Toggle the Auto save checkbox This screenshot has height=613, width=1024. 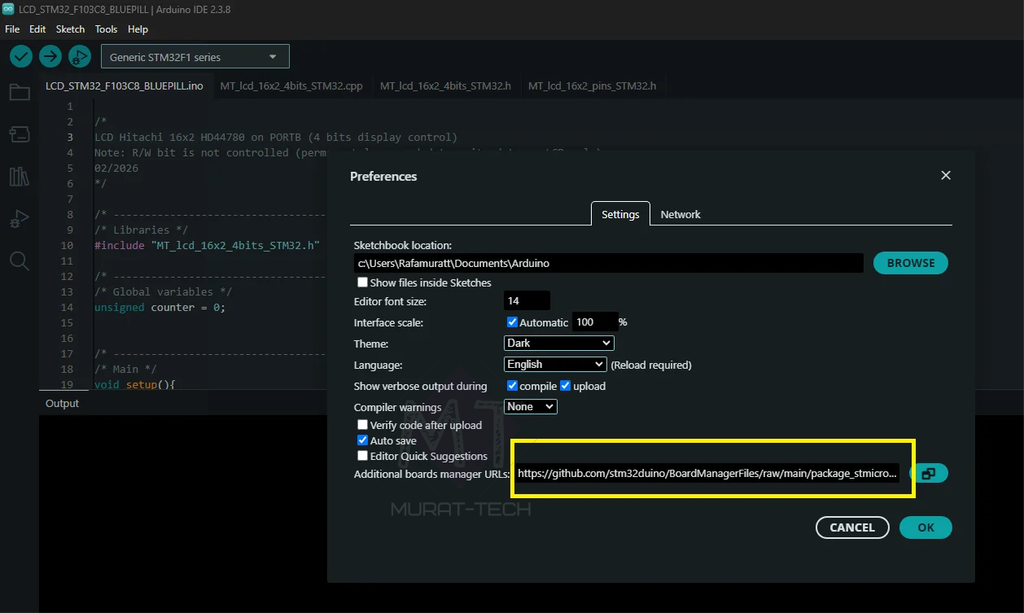[362, 440]
